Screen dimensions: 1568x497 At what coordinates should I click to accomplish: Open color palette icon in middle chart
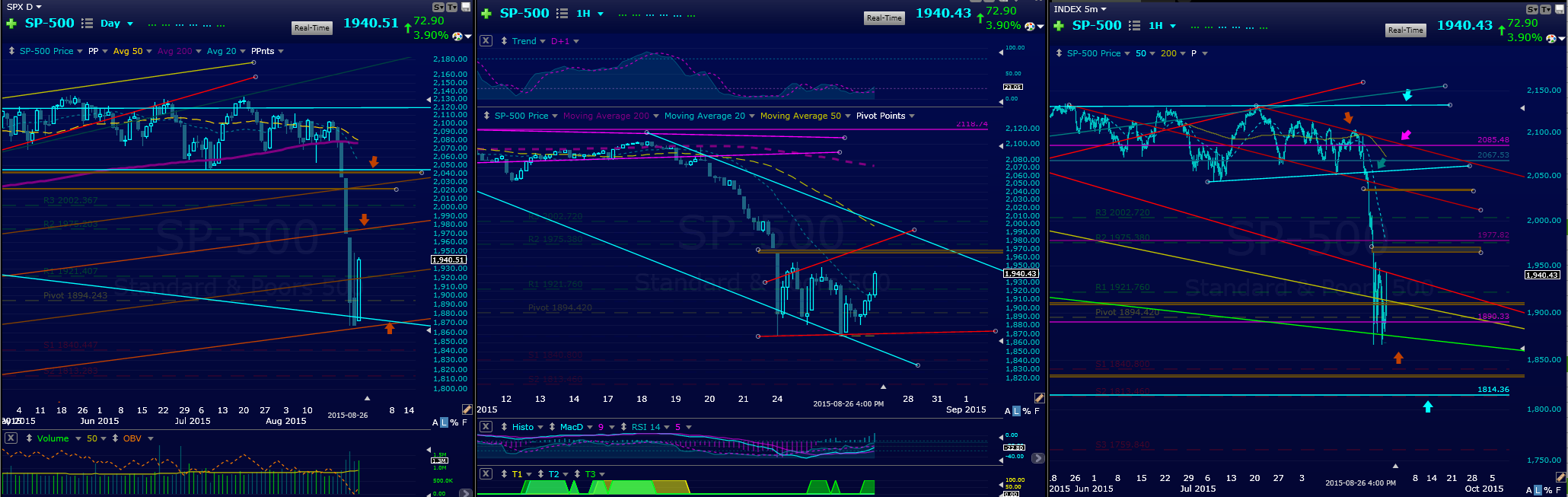click(1030, 26)
